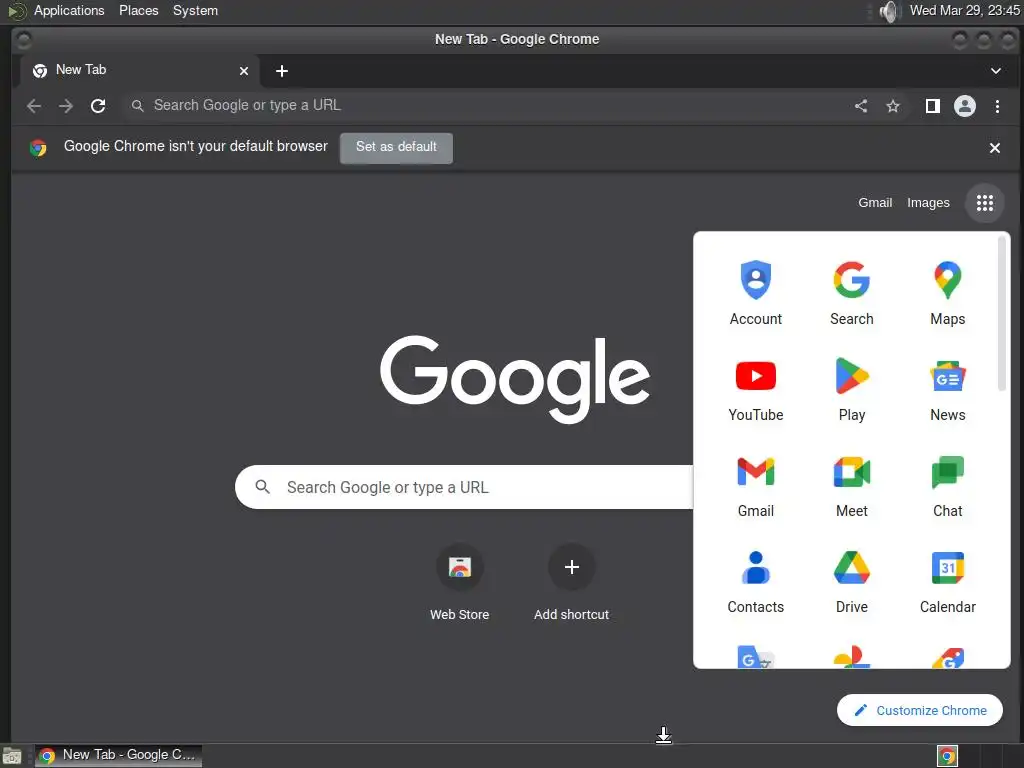Close the New Tab tab
This screenshot has width=1024, height=768.
[244, 71]
